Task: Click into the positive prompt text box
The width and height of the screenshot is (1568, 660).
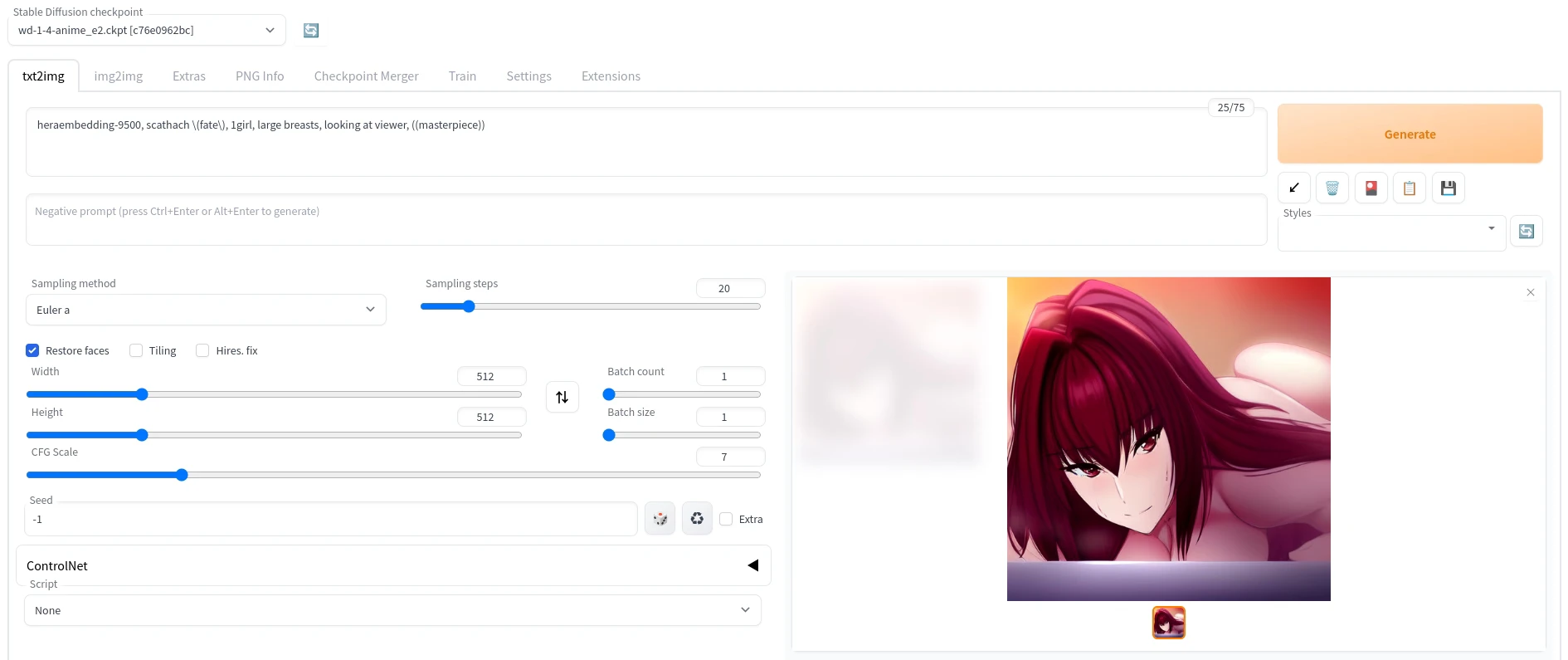Action: click(646, 142)
